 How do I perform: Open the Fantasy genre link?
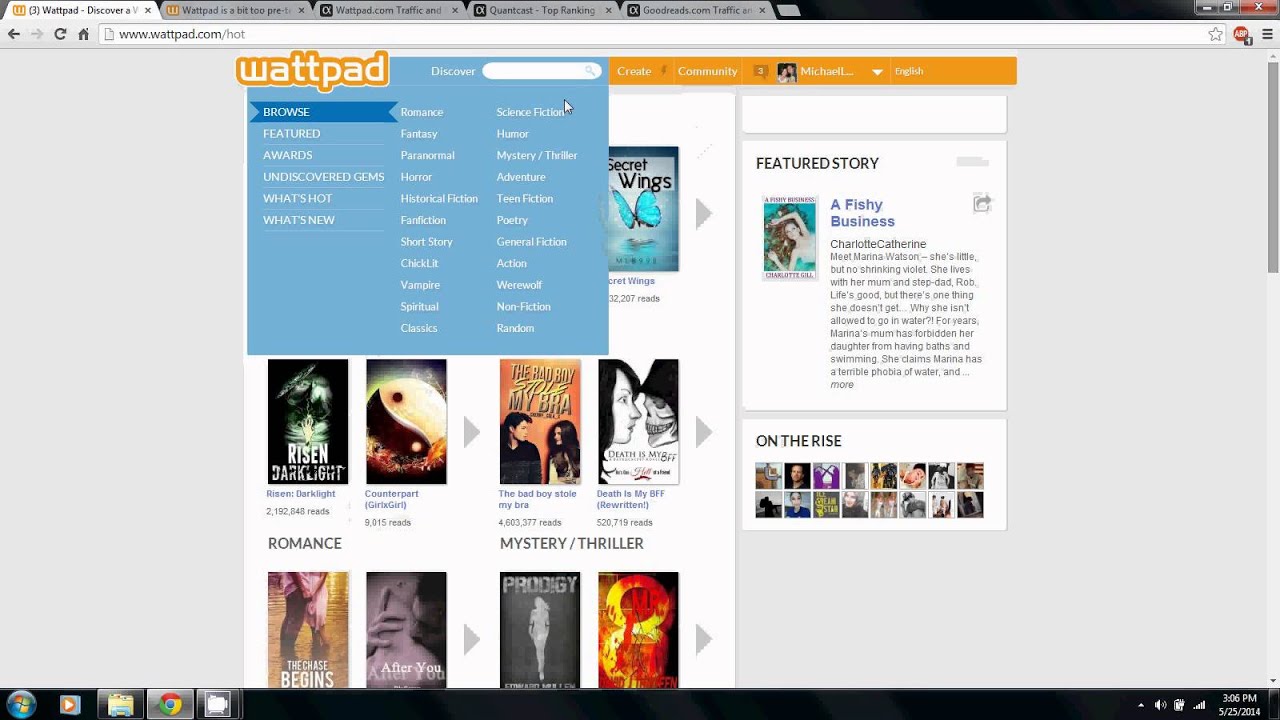point(419,134)
